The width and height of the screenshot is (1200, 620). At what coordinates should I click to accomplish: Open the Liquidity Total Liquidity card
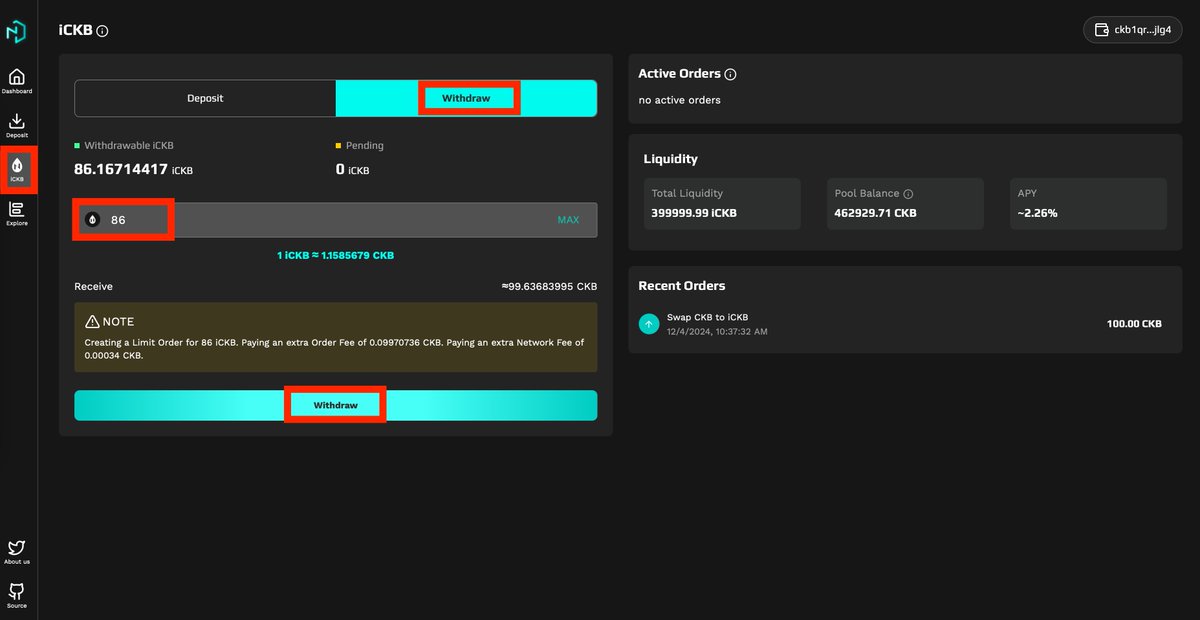[722, 203]
